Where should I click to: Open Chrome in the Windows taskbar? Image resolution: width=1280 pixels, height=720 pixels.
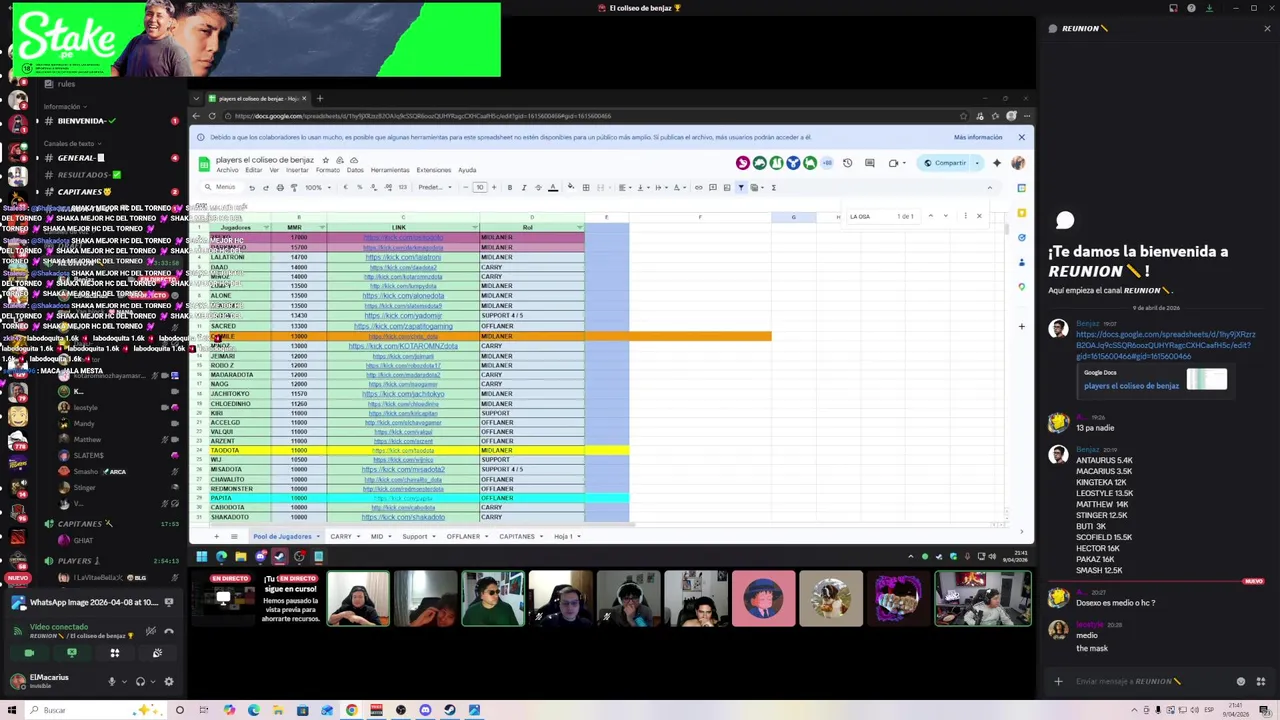click(x=351, y=710)
